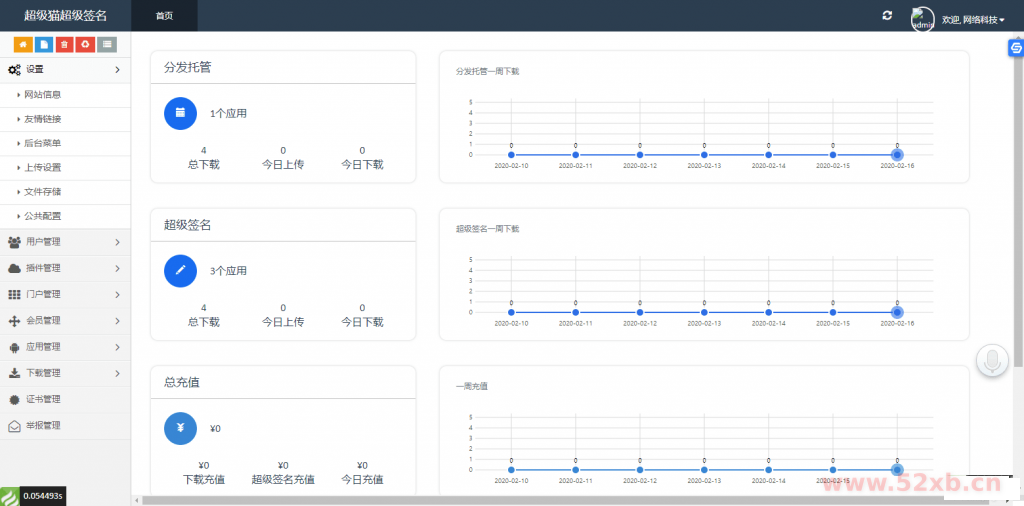
Task: Go to 上传设置 in the sidebar
Action: click(x=43, y=167)
